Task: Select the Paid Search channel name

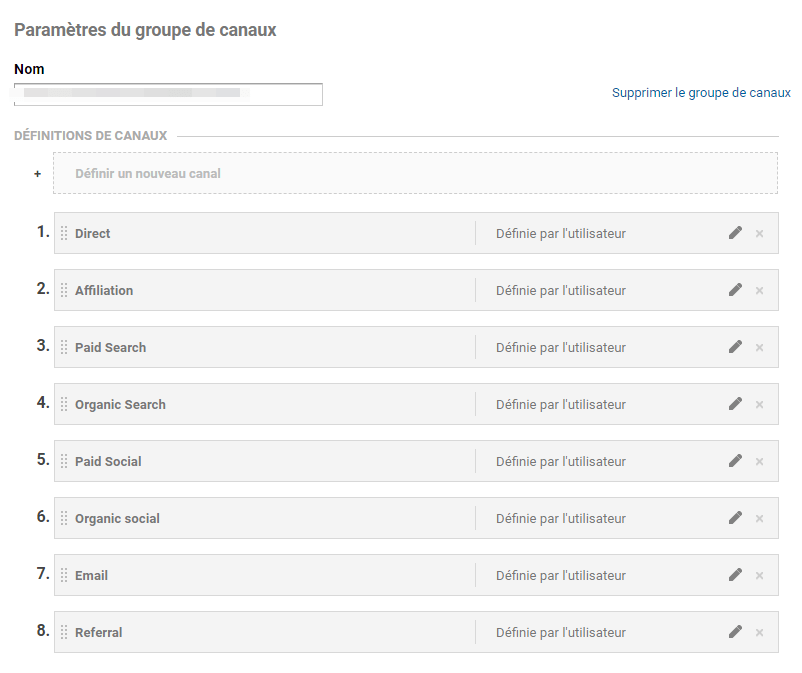Action: pyautogui.click(x=110, y=347)
